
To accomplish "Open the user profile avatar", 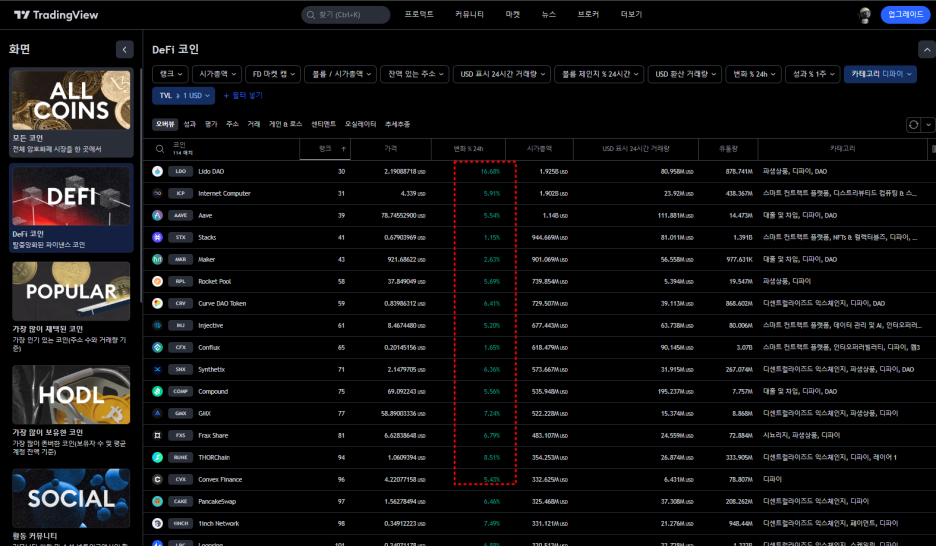I will click(864, 15).
